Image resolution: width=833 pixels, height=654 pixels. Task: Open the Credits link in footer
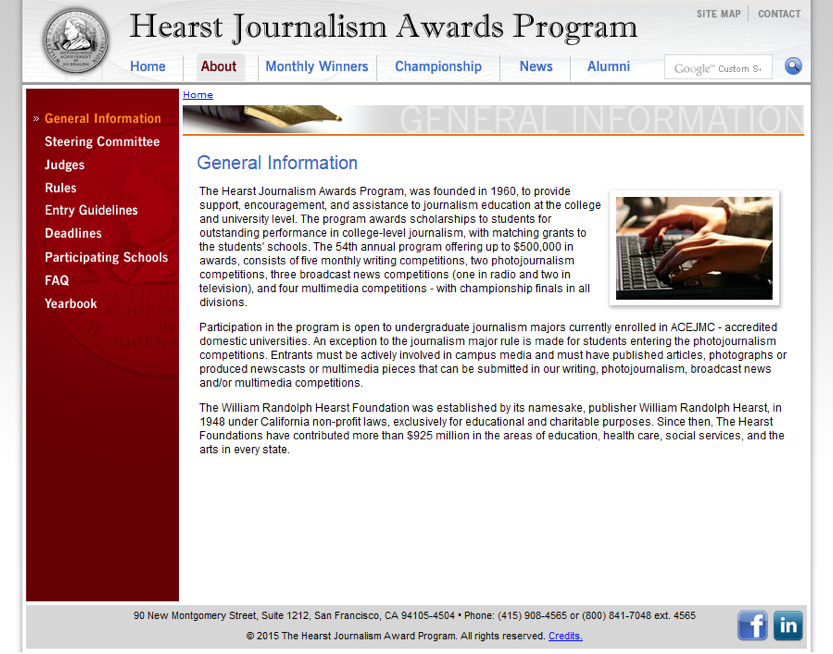(565, 636)
